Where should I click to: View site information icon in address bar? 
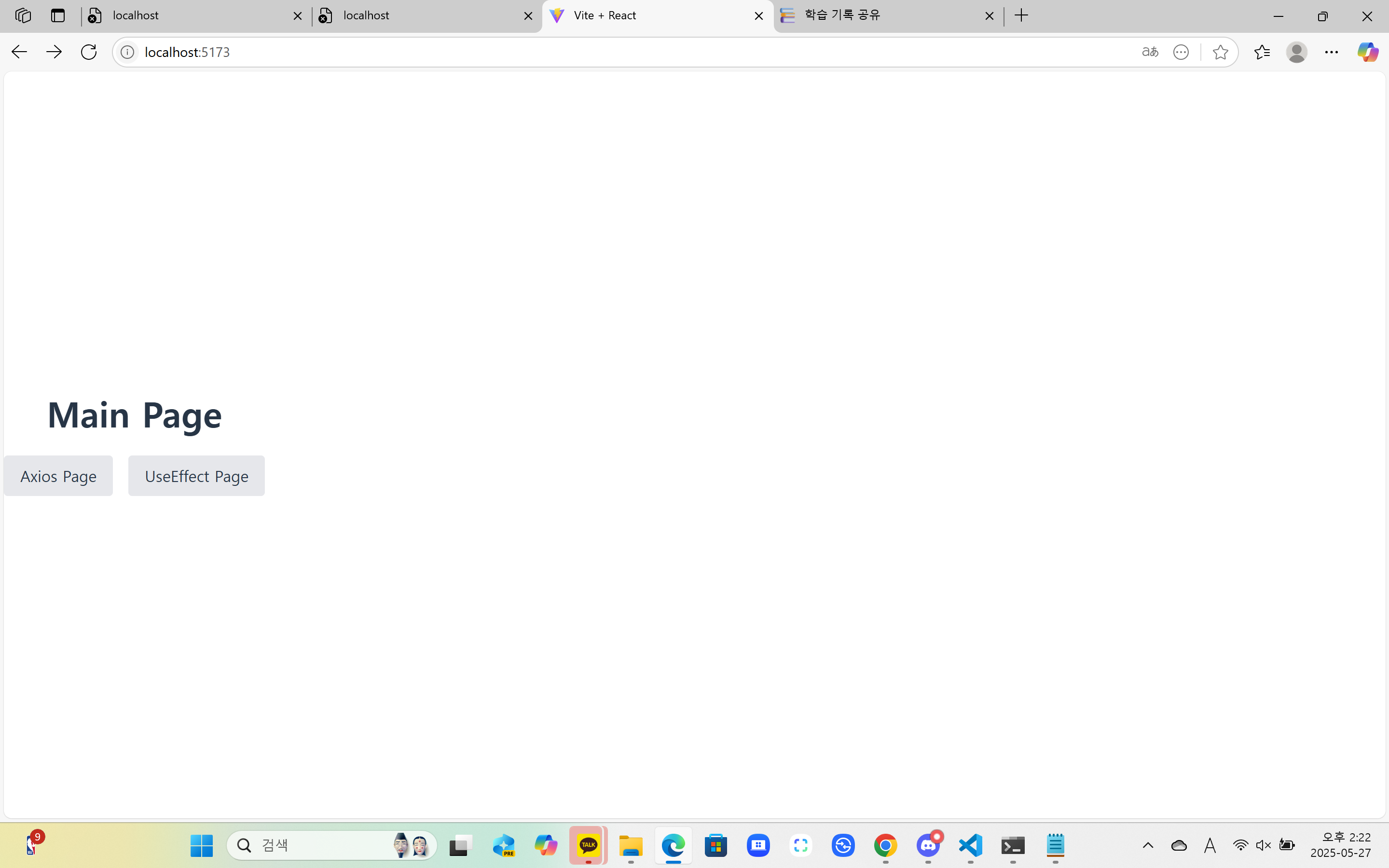[x=127, y=52]
